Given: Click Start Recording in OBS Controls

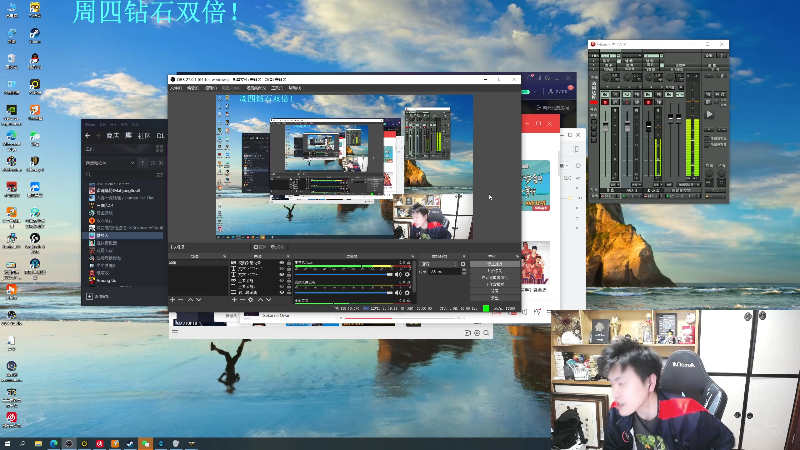Looking at the screenshot, I should pyautogui.click(x=495, y=270).
